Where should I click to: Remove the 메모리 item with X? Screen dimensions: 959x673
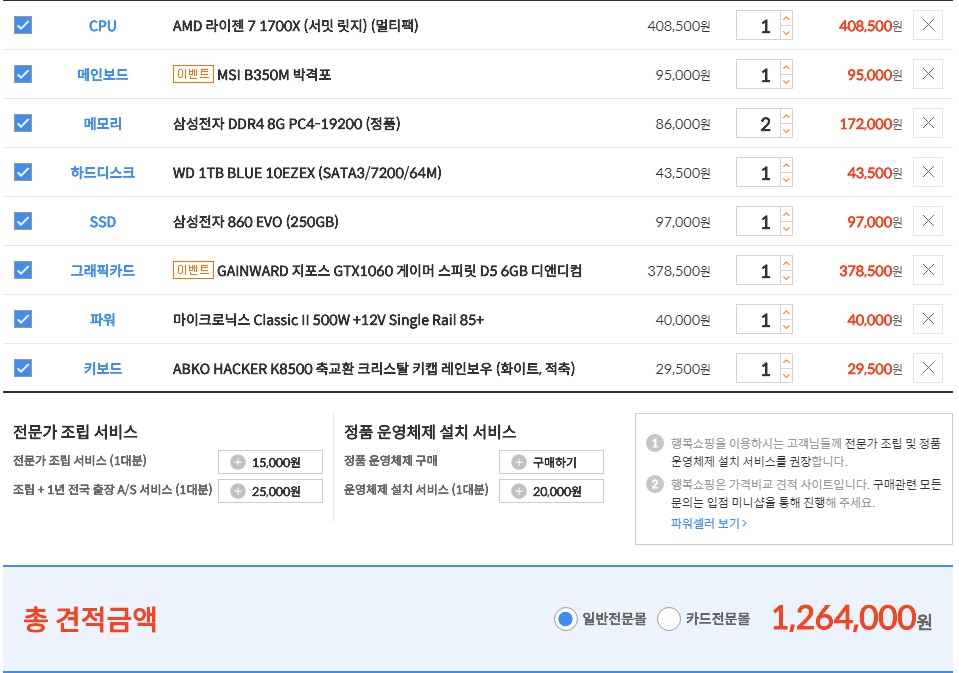point(928,123)
